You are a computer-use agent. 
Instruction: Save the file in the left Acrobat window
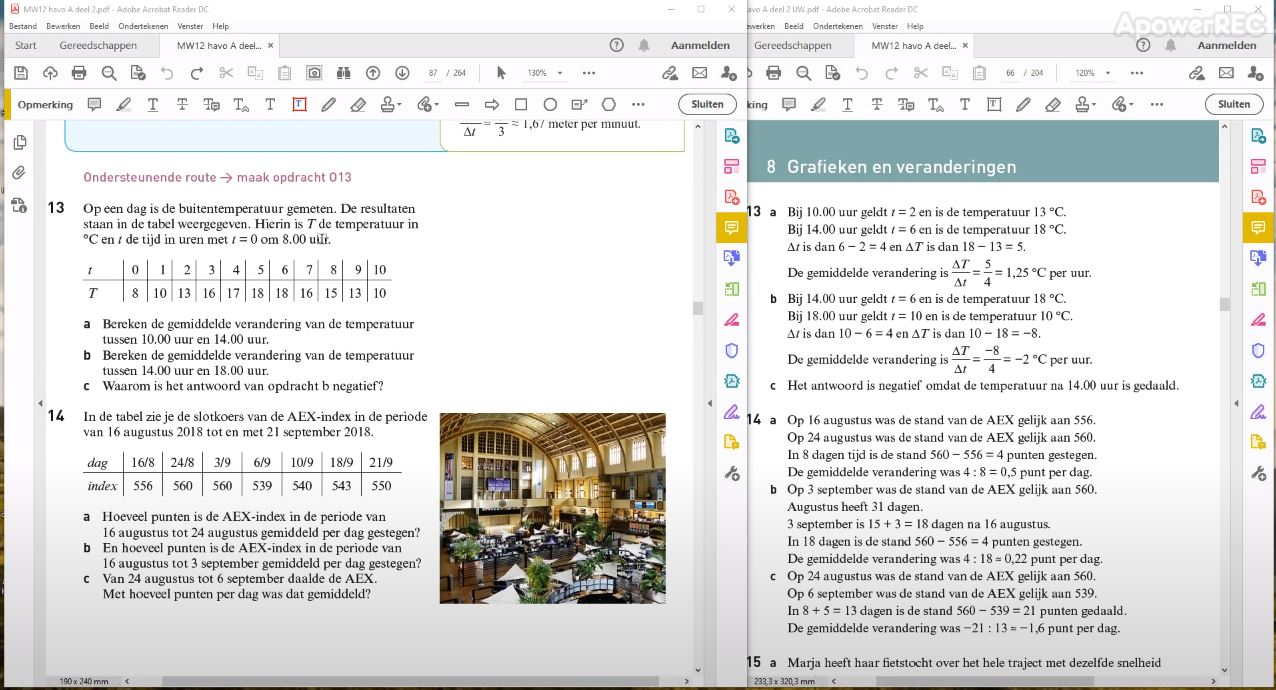[x=20, y=73]
